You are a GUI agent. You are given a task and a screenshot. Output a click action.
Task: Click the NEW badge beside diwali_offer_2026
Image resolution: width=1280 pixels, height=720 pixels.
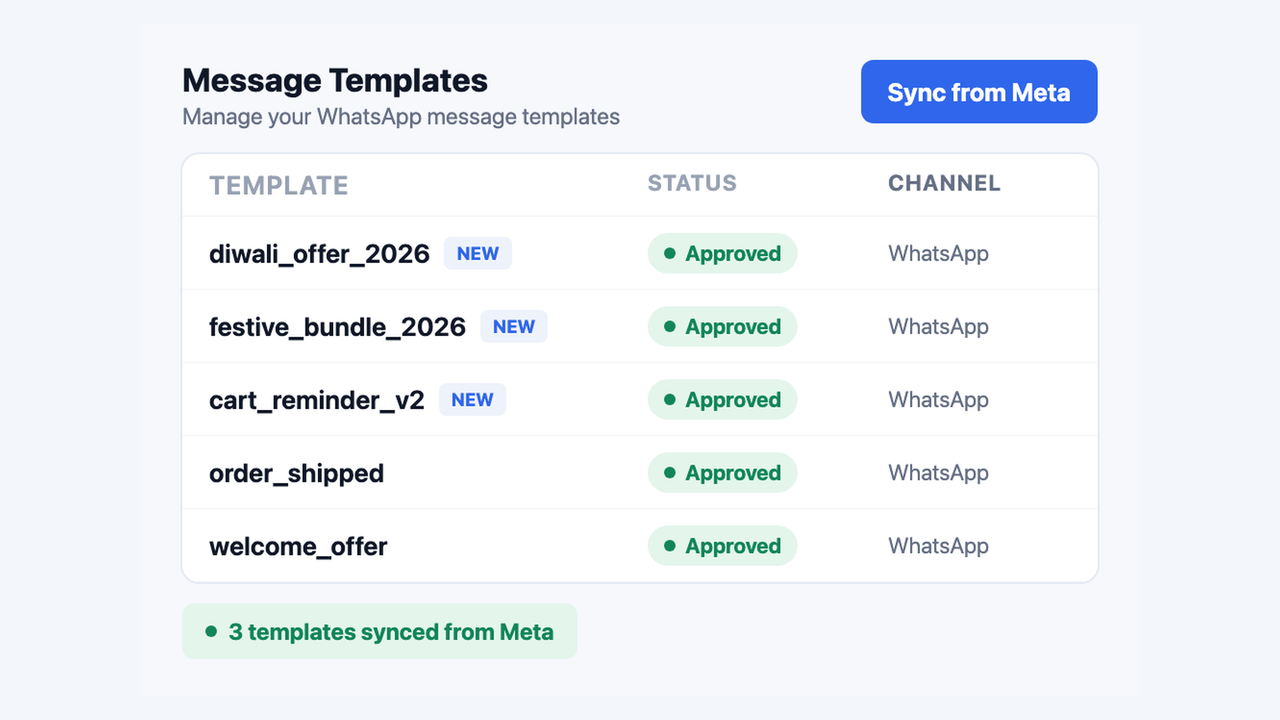[x=478, y=254]
